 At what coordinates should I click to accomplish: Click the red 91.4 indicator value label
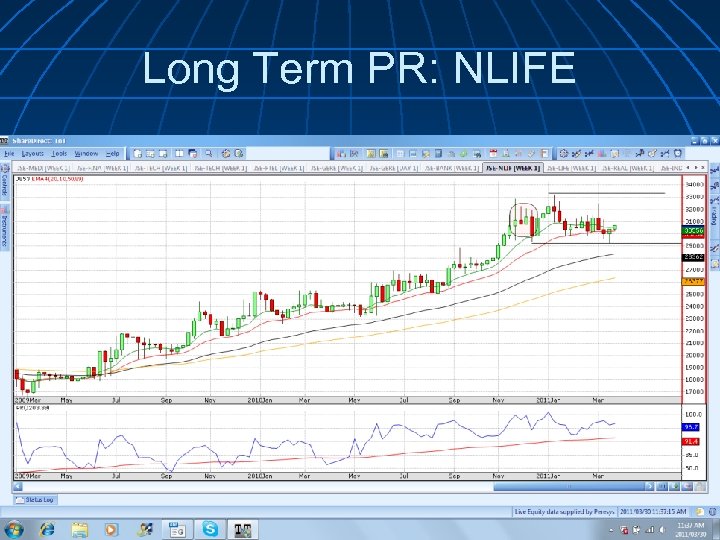(x=691, y=442)
